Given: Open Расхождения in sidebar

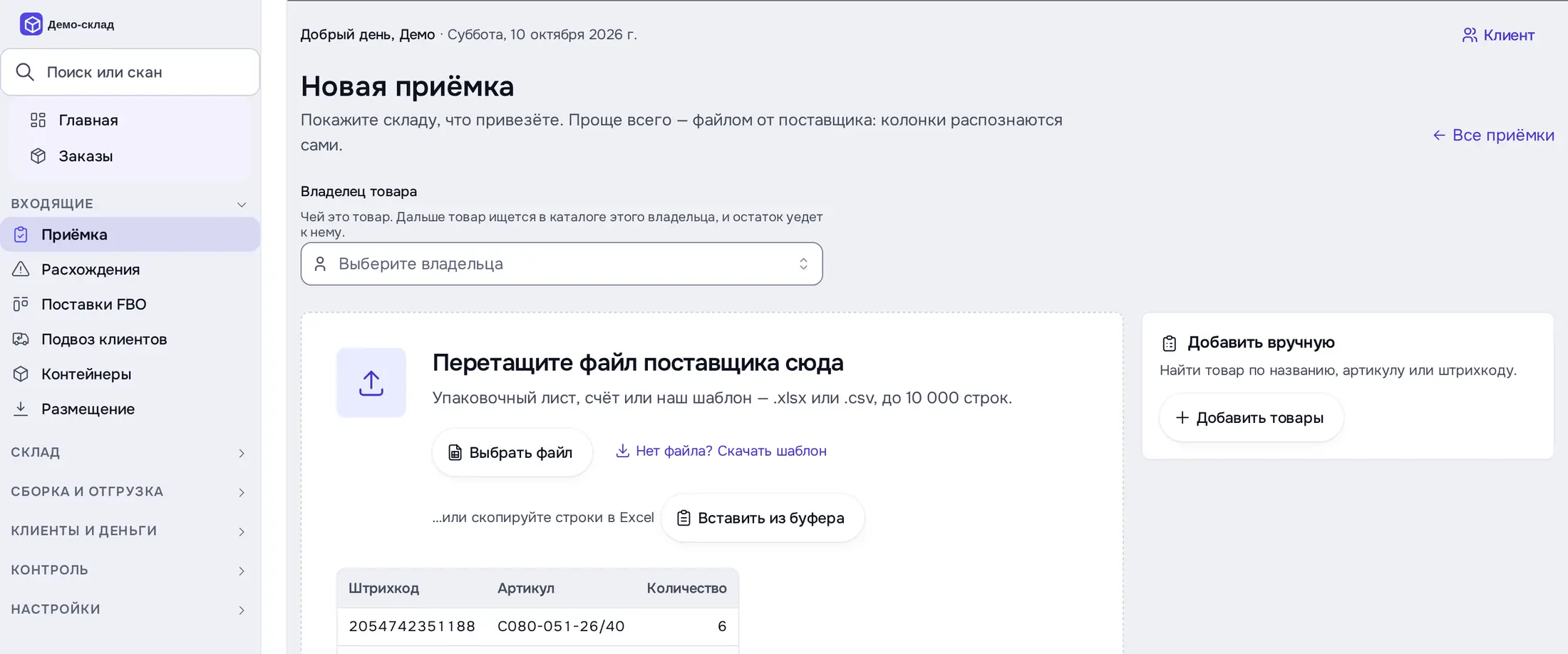Looking at the screenshot, I should coord(130,270).
